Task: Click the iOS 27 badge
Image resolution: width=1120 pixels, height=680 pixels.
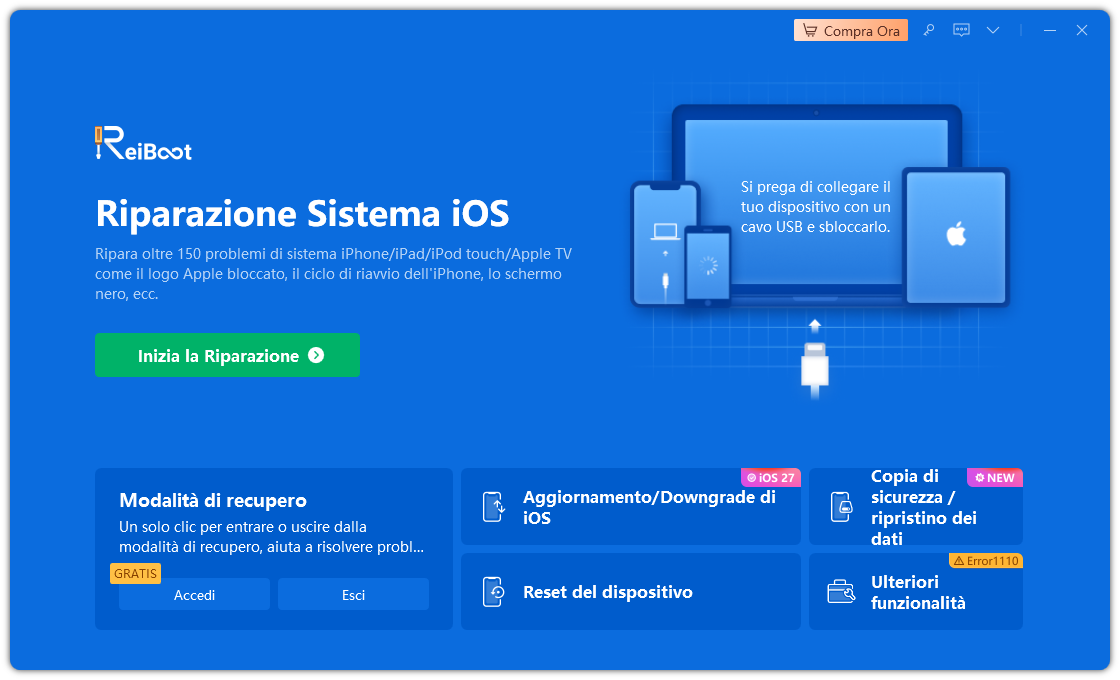Action: coord(771,478)
